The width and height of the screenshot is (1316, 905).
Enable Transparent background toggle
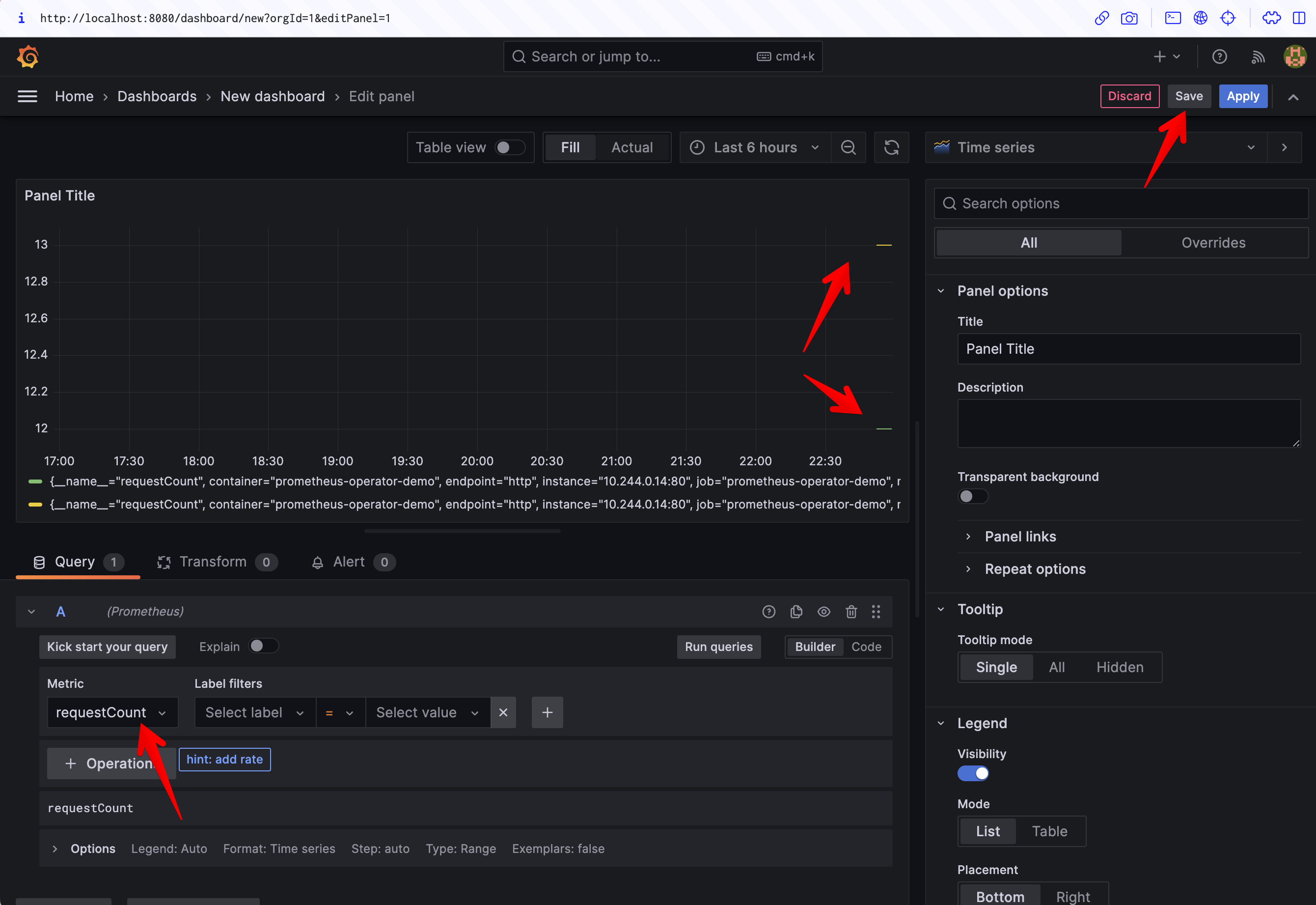pos(973,496)
